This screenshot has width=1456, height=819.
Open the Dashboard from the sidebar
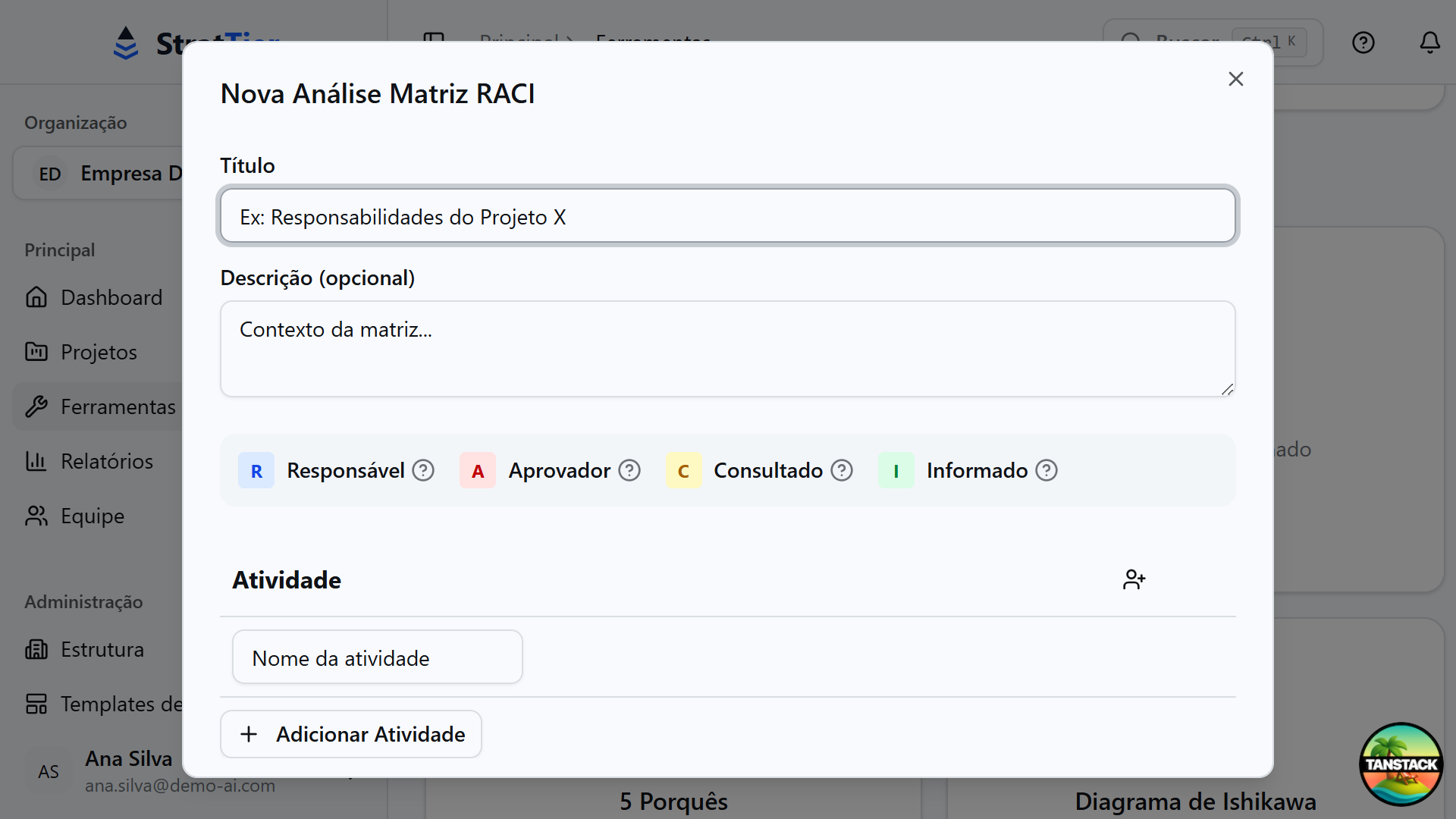click(111, 297)
